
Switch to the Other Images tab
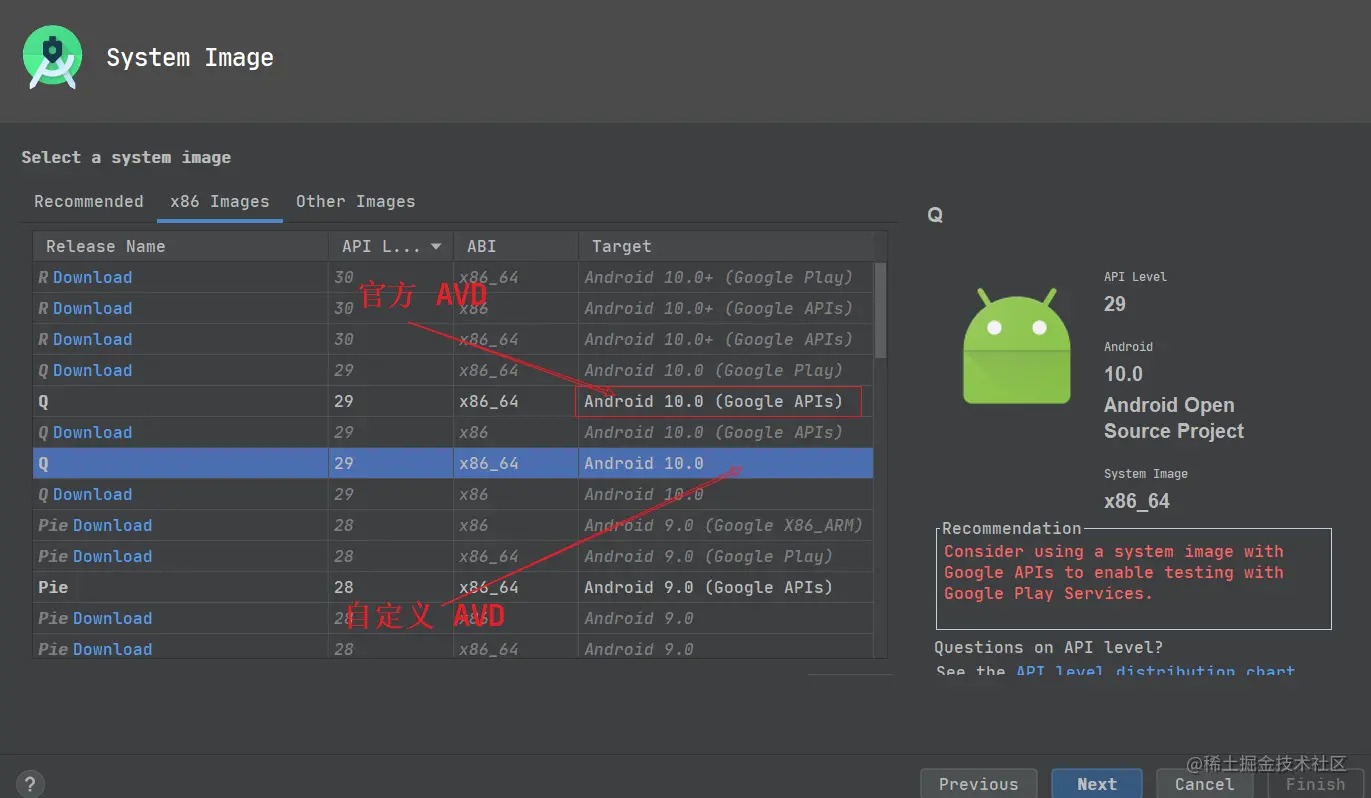coord(355,201)
